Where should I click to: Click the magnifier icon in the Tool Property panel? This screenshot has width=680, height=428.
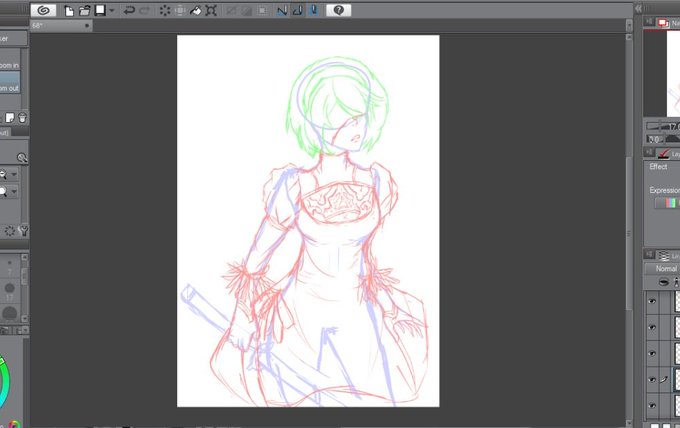22,158
